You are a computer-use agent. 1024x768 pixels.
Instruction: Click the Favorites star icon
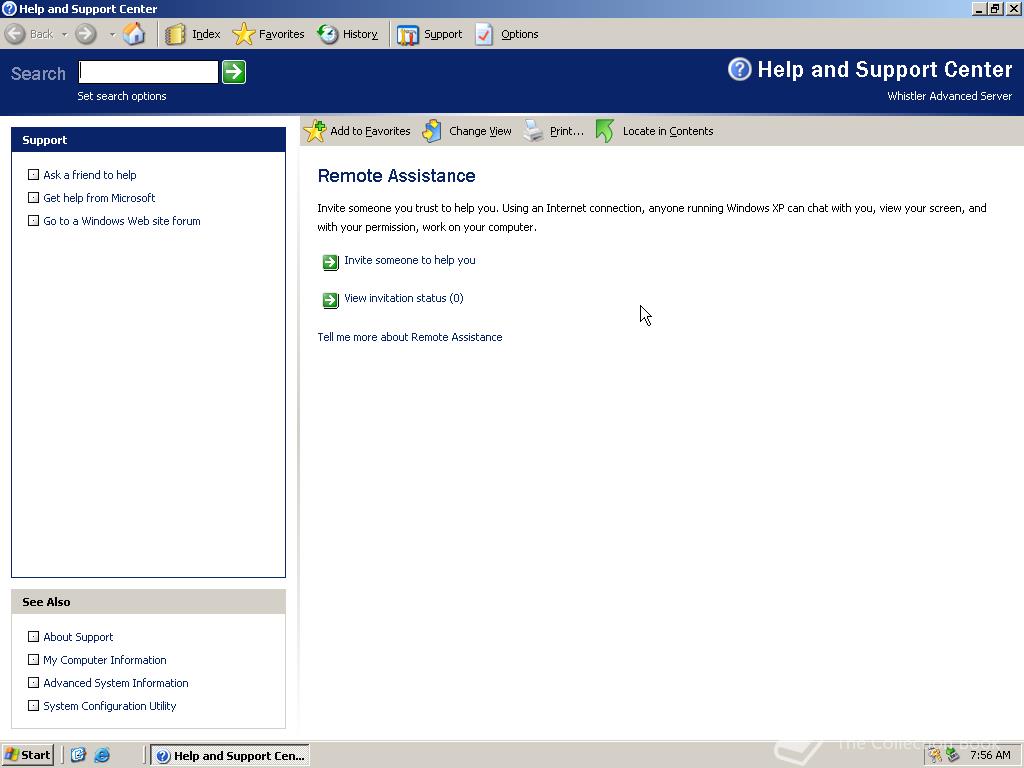pyautogui.click(x=244, y=34)
